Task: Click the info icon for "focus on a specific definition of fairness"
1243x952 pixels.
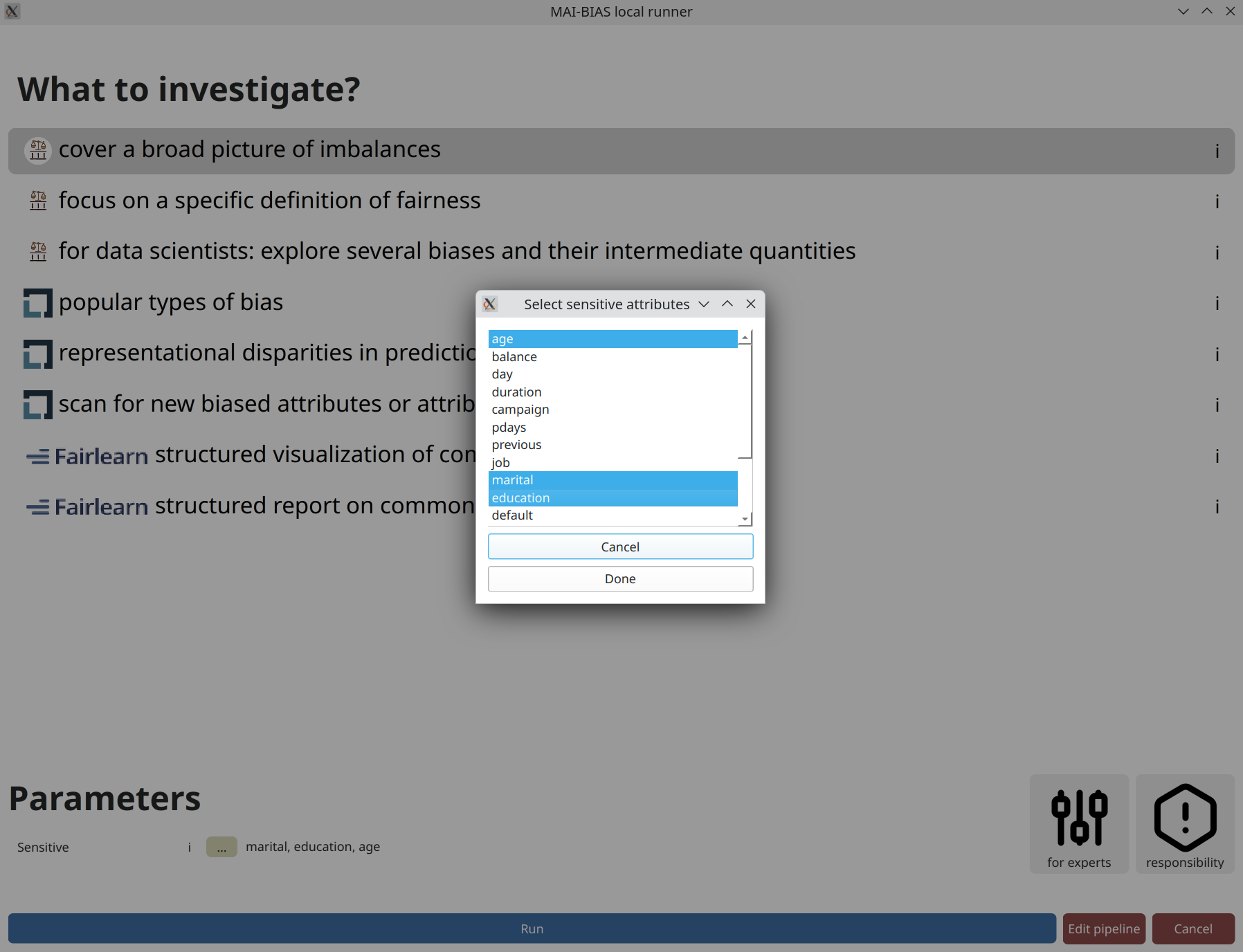Action: click(x=1217, y=202)
